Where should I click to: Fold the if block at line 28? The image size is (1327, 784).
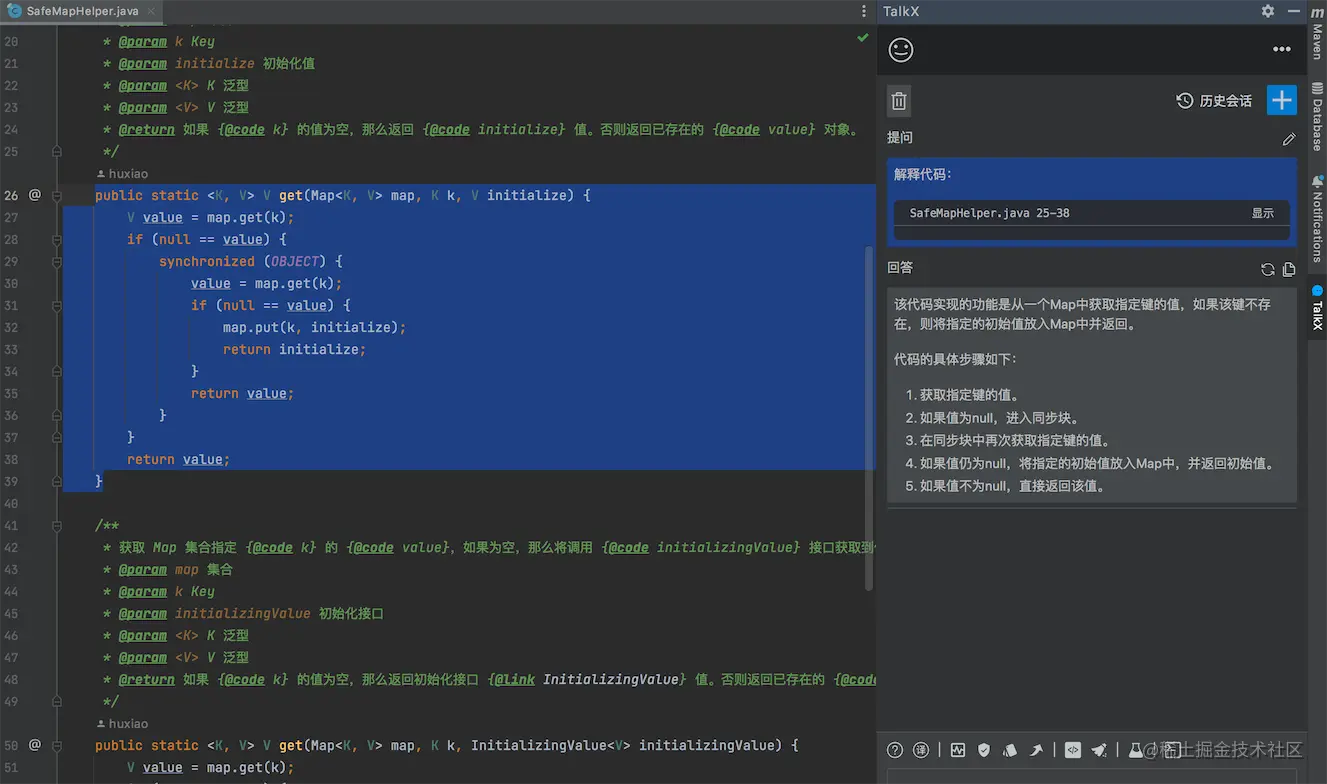(57, 239)
